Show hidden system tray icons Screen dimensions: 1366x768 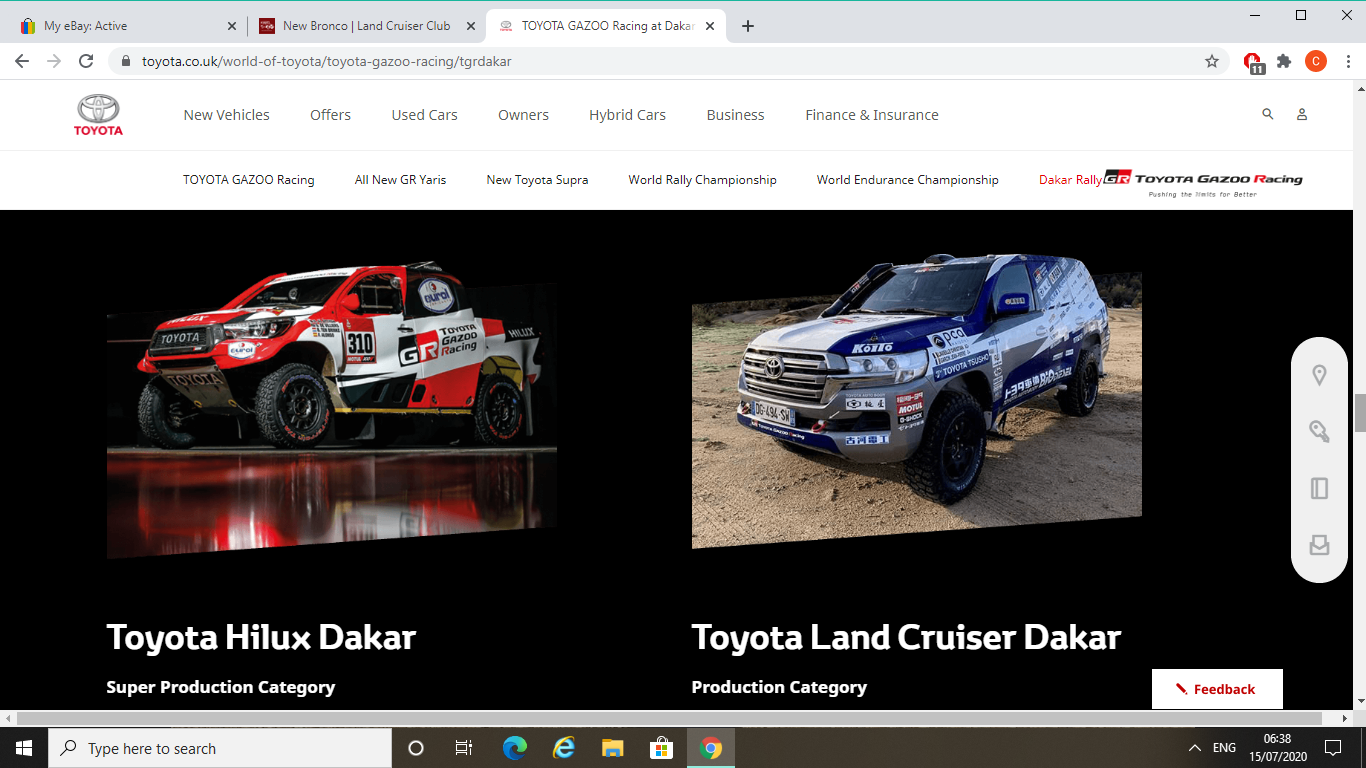(x=1194, y=748)
